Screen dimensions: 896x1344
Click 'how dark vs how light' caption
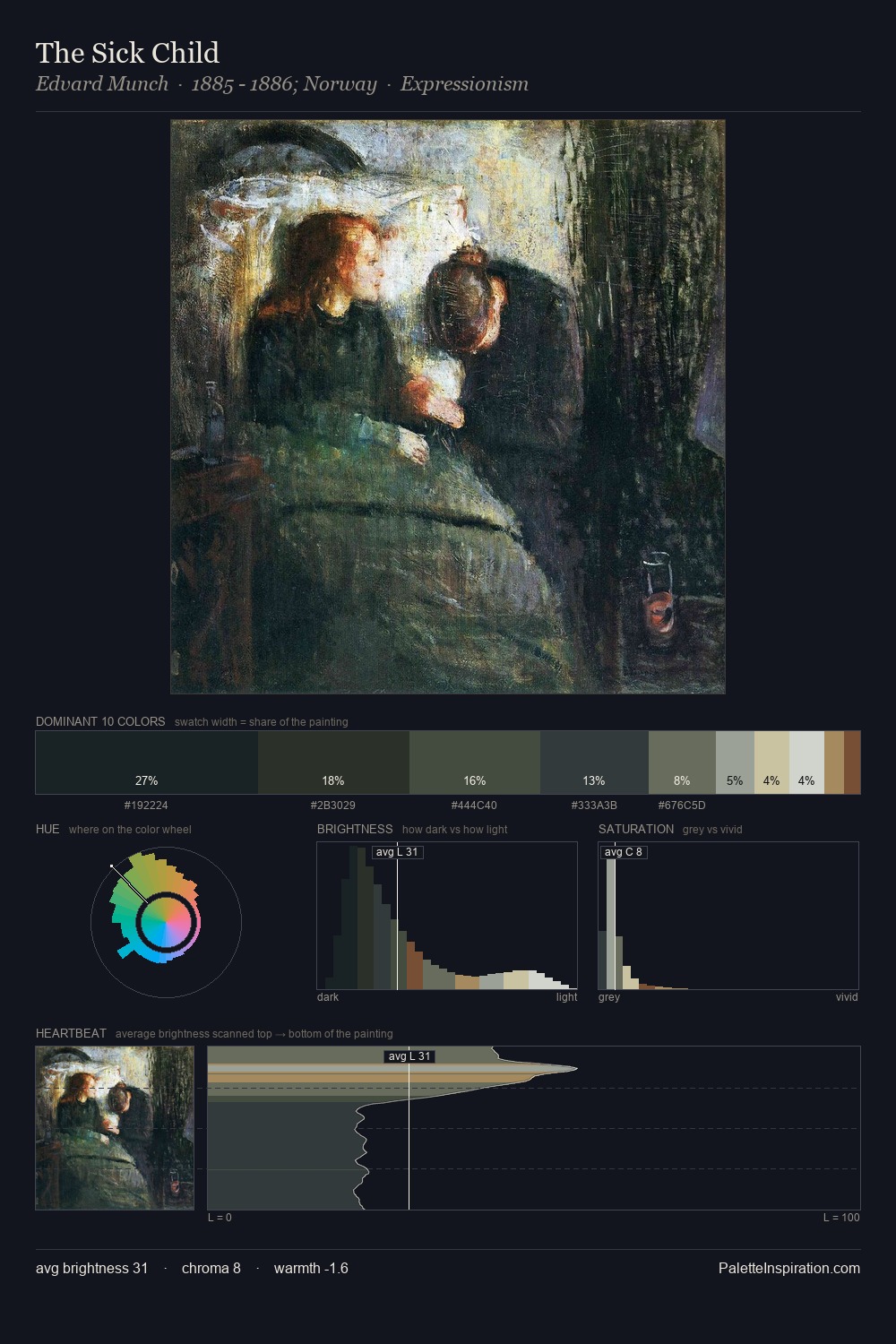pyautogui.click(x=454, y=830)
